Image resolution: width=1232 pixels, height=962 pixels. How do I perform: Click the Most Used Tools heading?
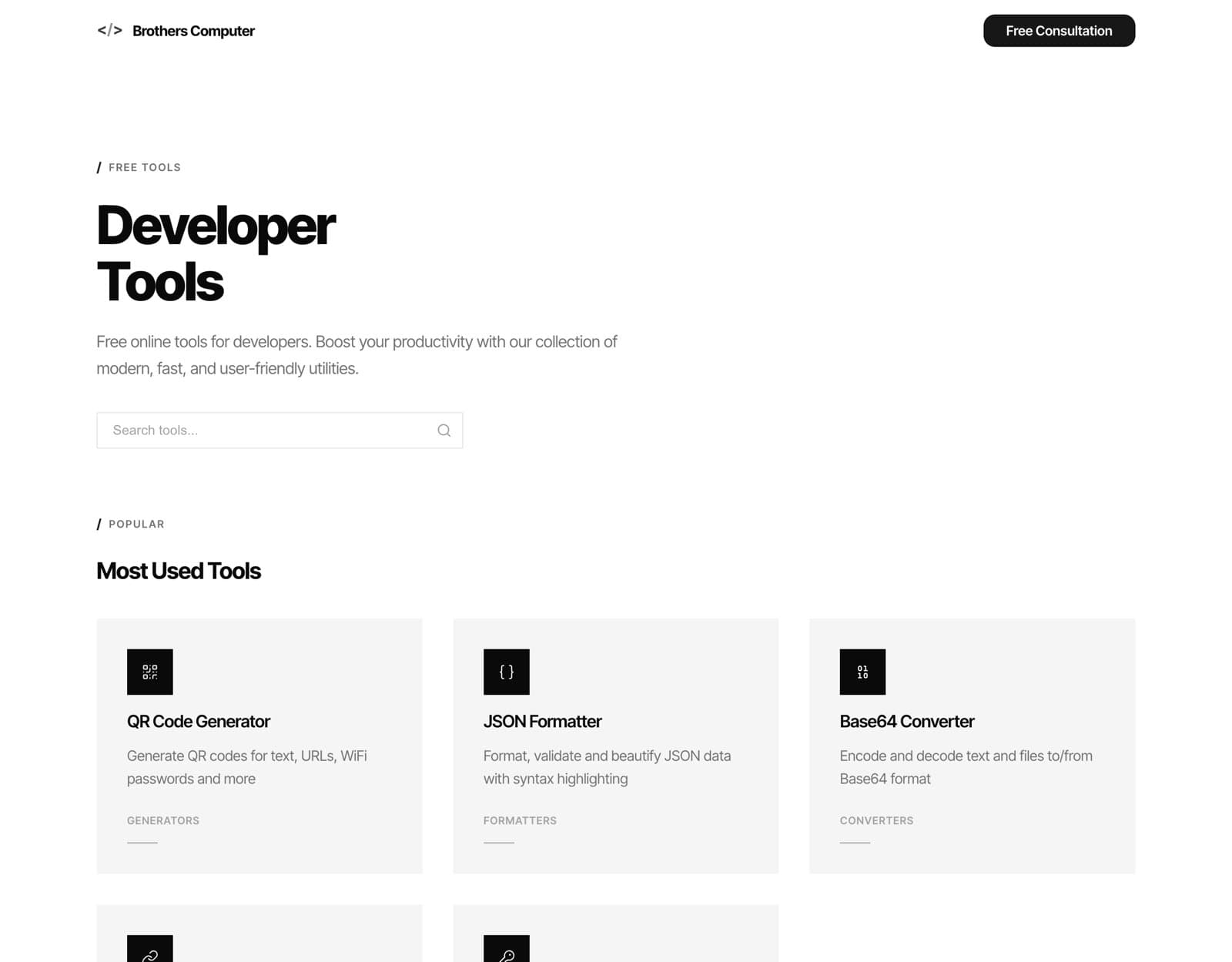(179, 571)
